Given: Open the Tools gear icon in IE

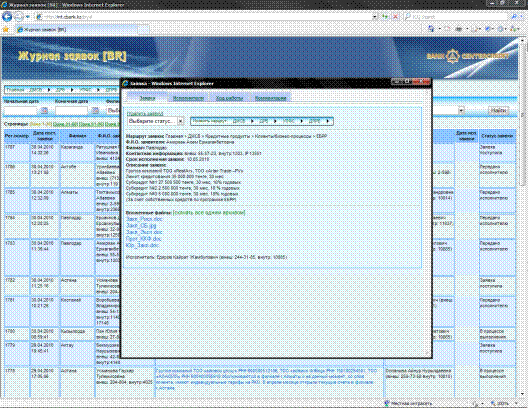Looking at the screenshot, I should 500,29.
